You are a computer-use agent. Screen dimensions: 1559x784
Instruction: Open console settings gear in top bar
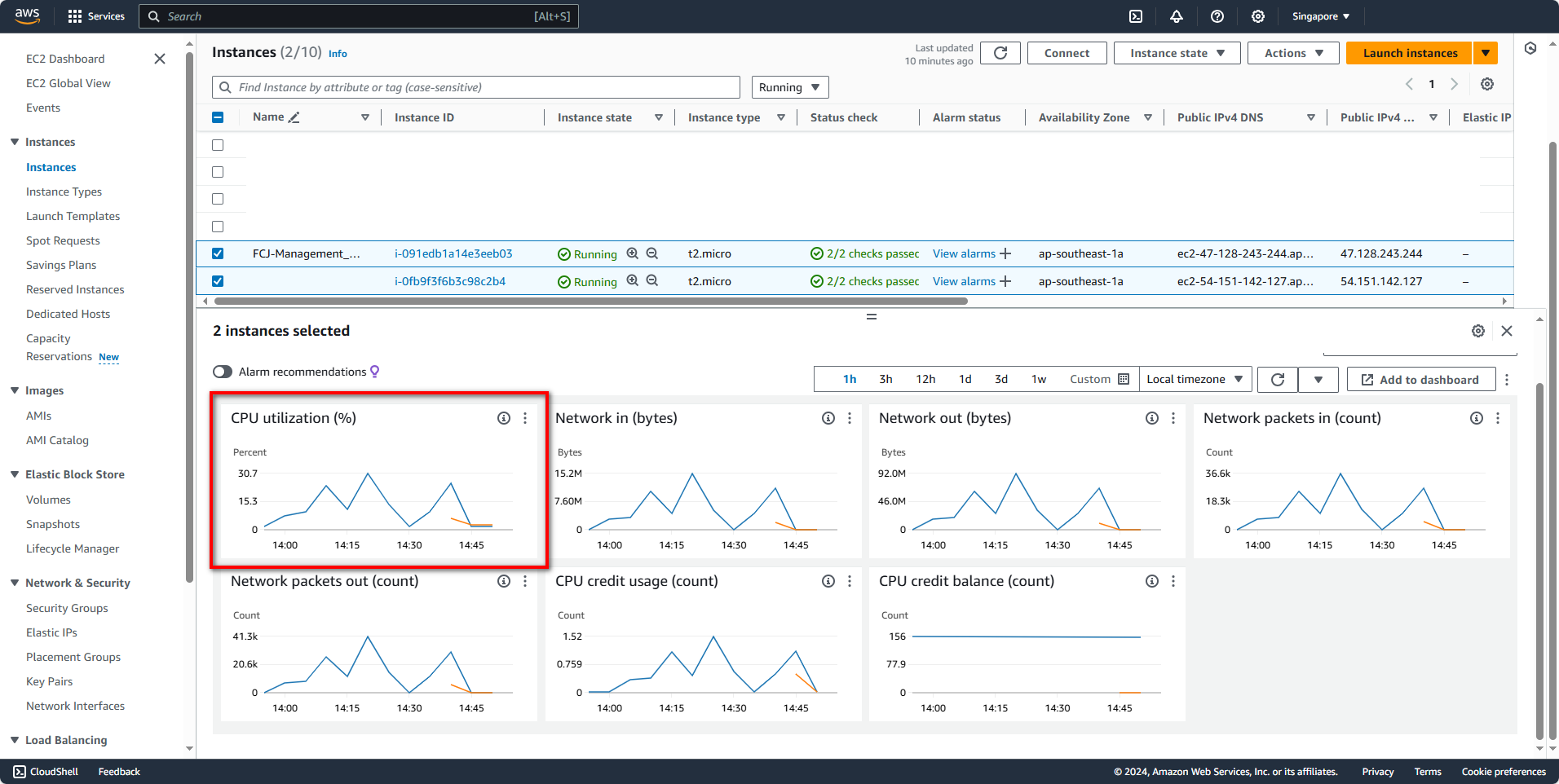click(x=1258, y=16)
